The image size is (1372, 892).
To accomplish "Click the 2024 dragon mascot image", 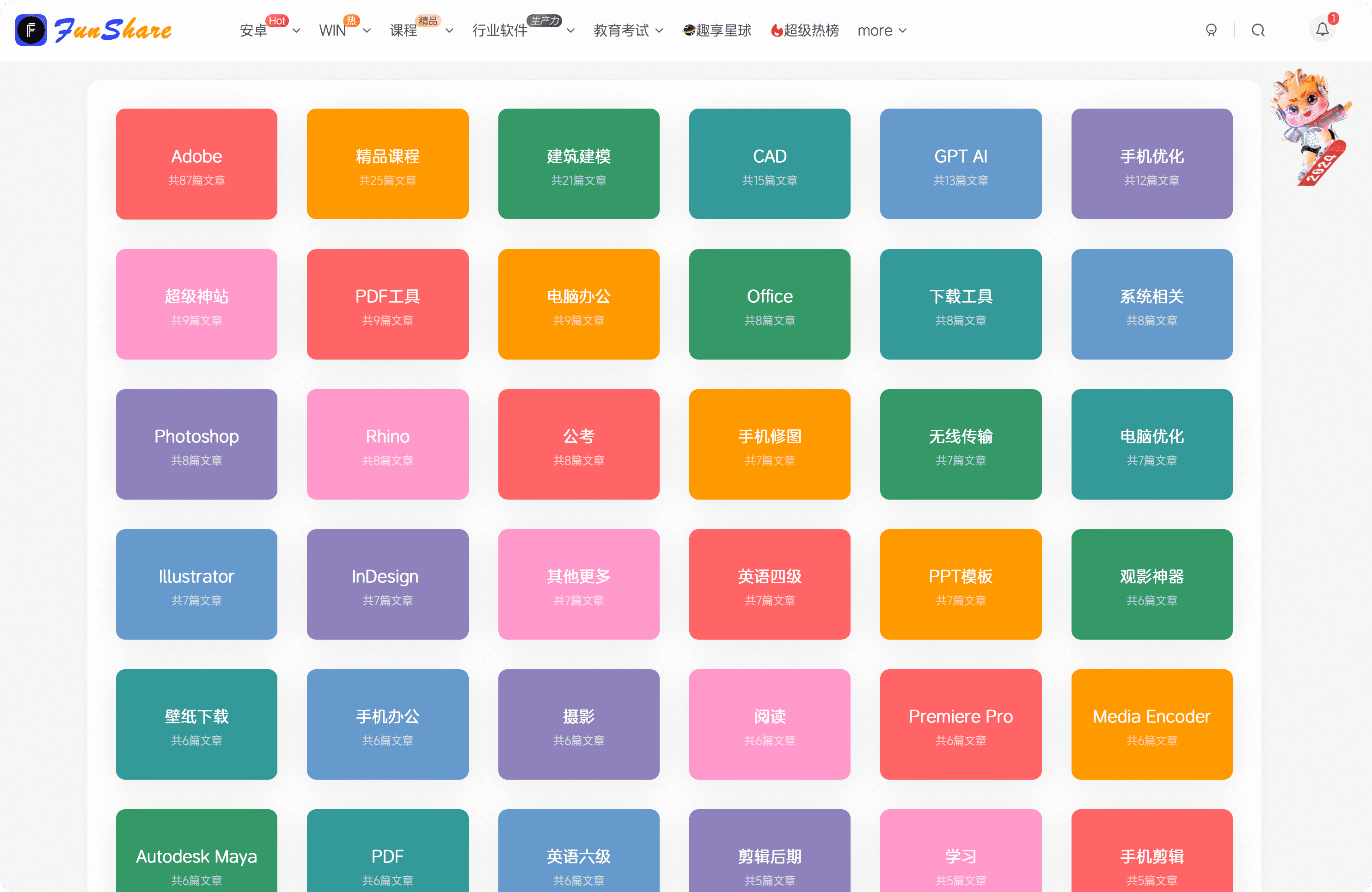I will click(x=1311, y=128).
